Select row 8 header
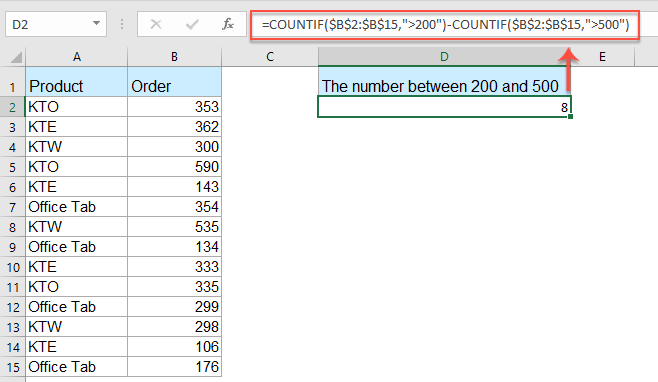 (13, 227)
